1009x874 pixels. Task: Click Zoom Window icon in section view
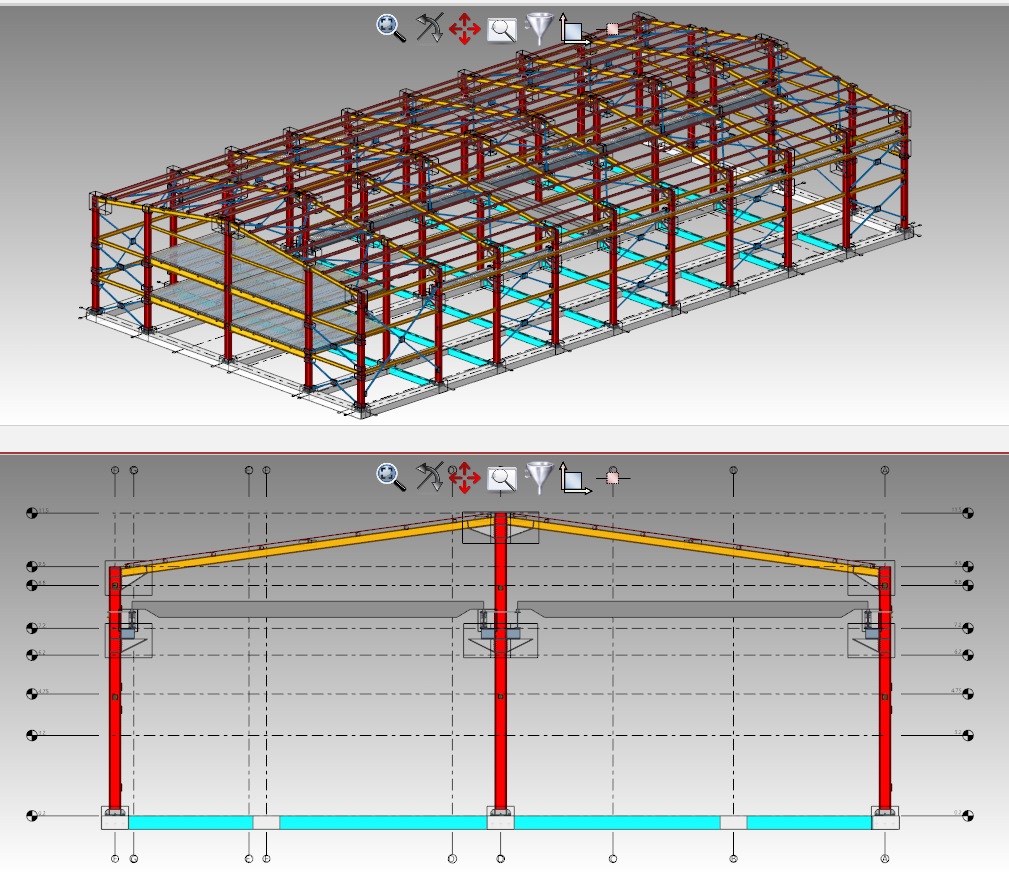click(x=501, y=479)
